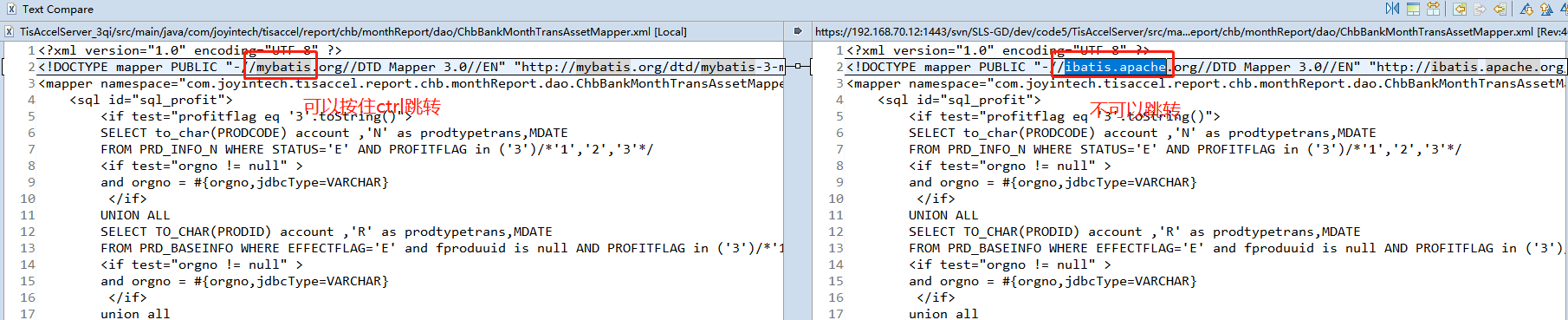Click DOCTYPE line 2 in left pane
Viewport: 1568px width, 320px height.
tap(411, 67)
